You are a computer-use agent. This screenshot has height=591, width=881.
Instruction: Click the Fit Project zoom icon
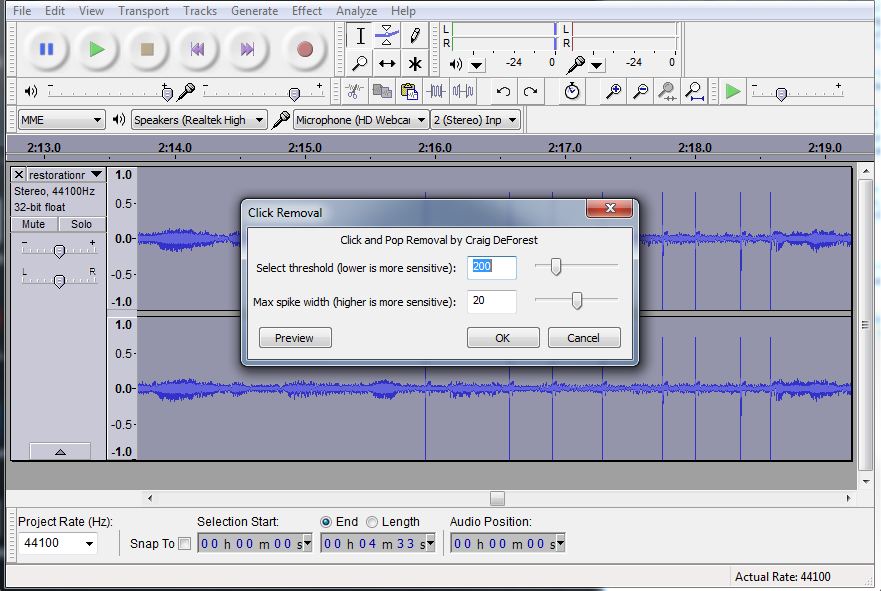coord(694,91)
